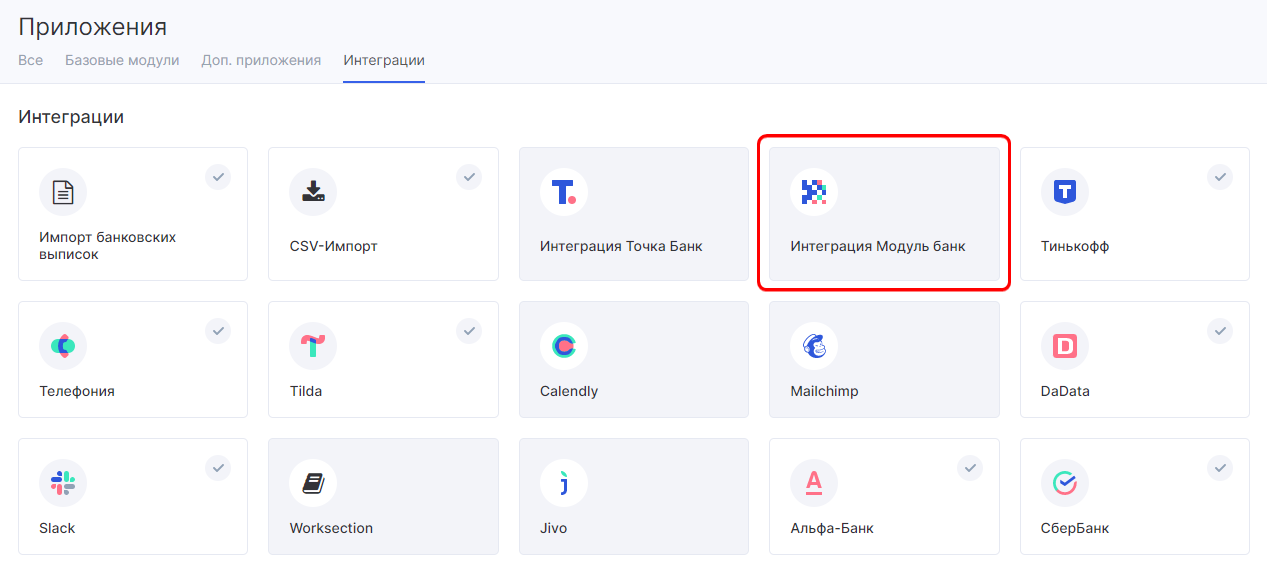Open the Доп. приложения tab
This screenshot has height=570, width=1267.
click(261, 60)
